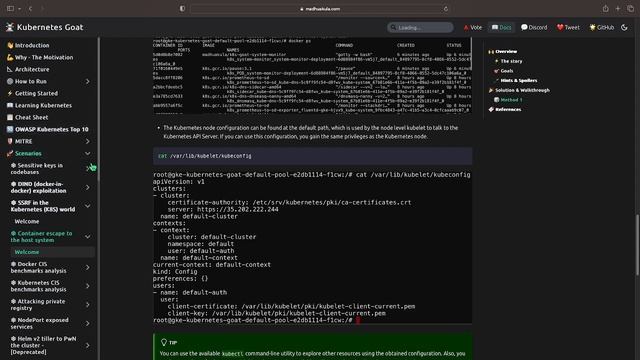The image size is (640, 360).
Task: Open Docker CIS benchmarks analysis scenario
Action: coord(38,267)
